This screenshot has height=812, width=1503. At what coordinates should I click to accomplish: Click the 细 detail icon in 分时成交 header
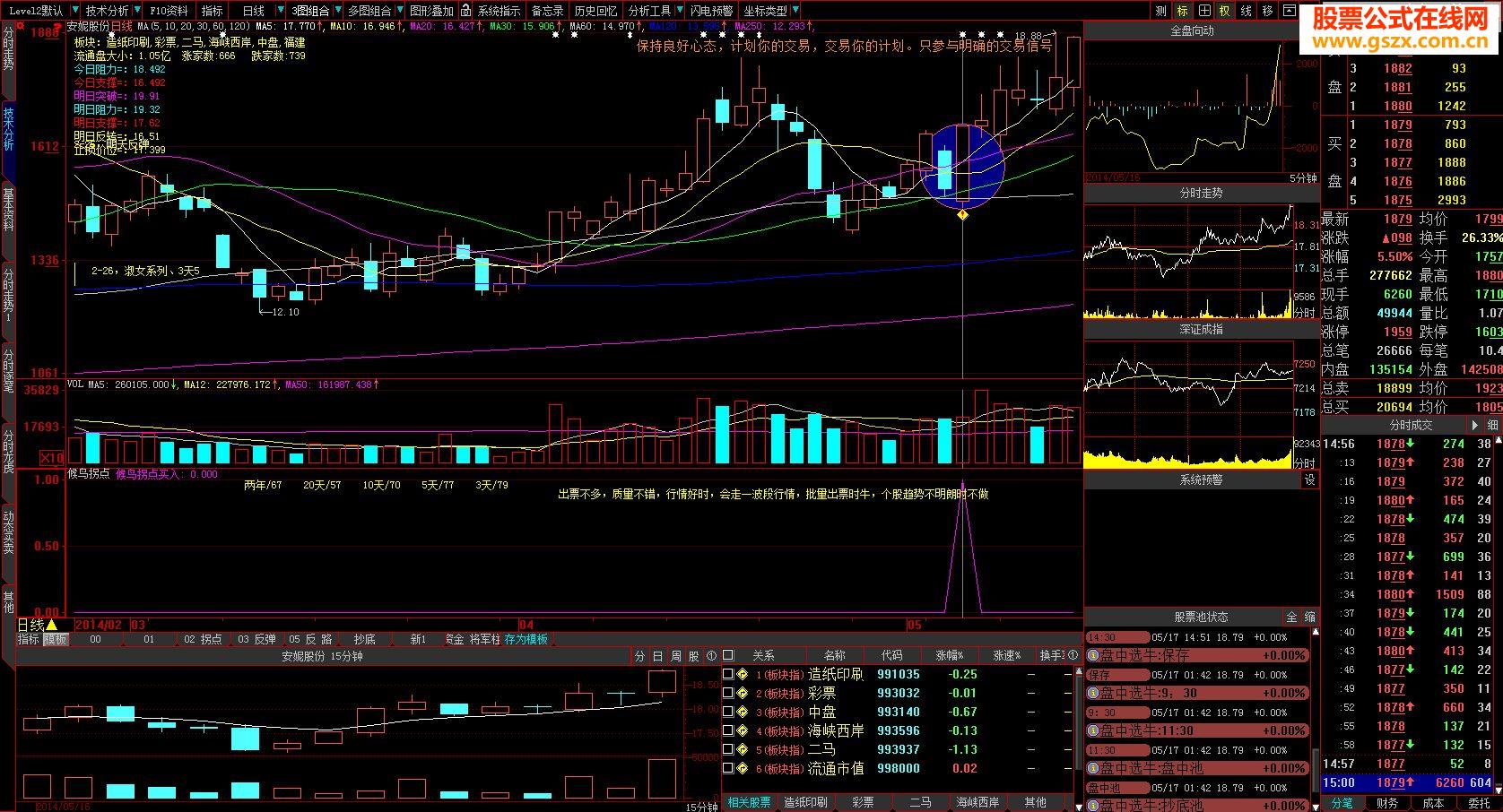pyautogui.click(x=1492, y=425)
